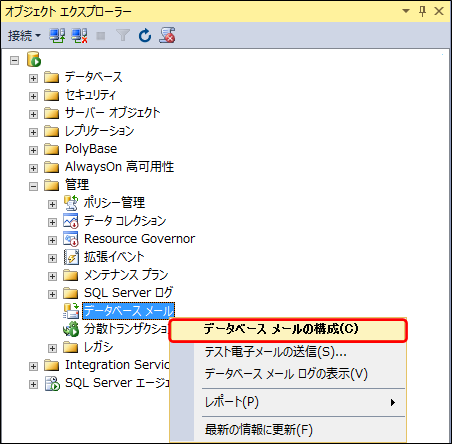Click the connect Object Explorer icon

pos(57,35)
